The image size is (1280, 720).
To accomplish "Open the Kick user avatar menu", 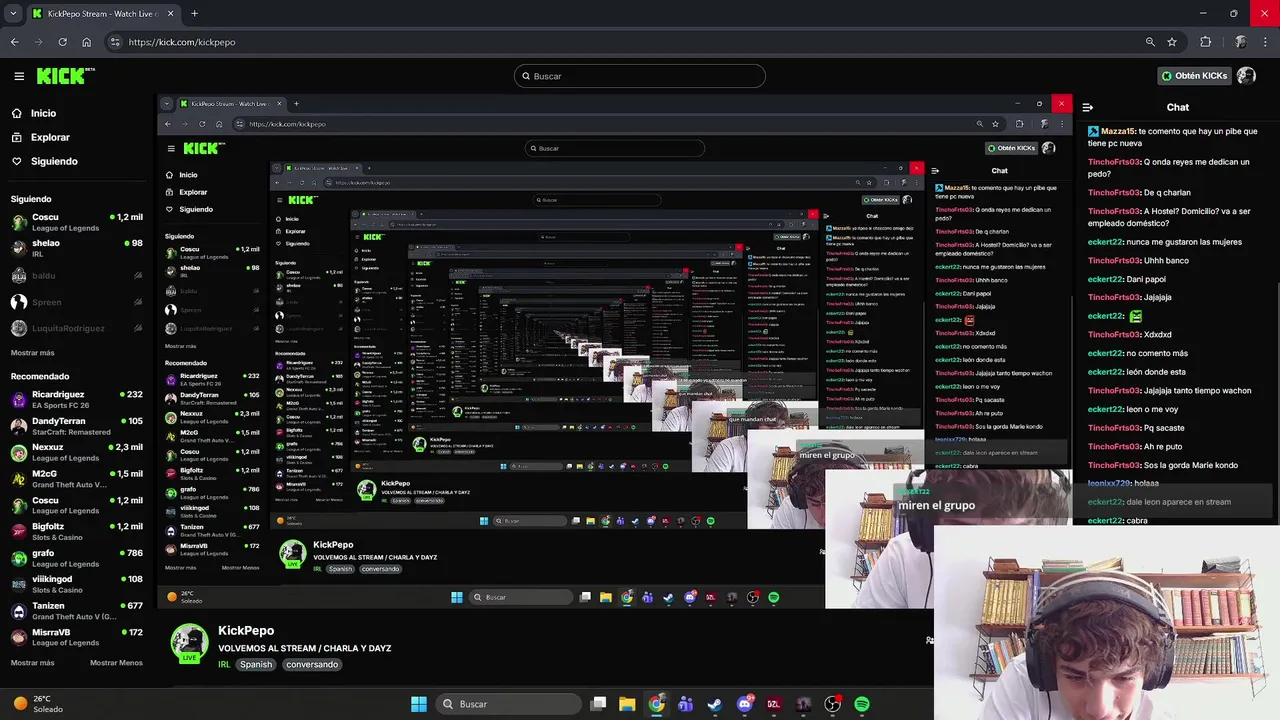I will coord(1246,76).
